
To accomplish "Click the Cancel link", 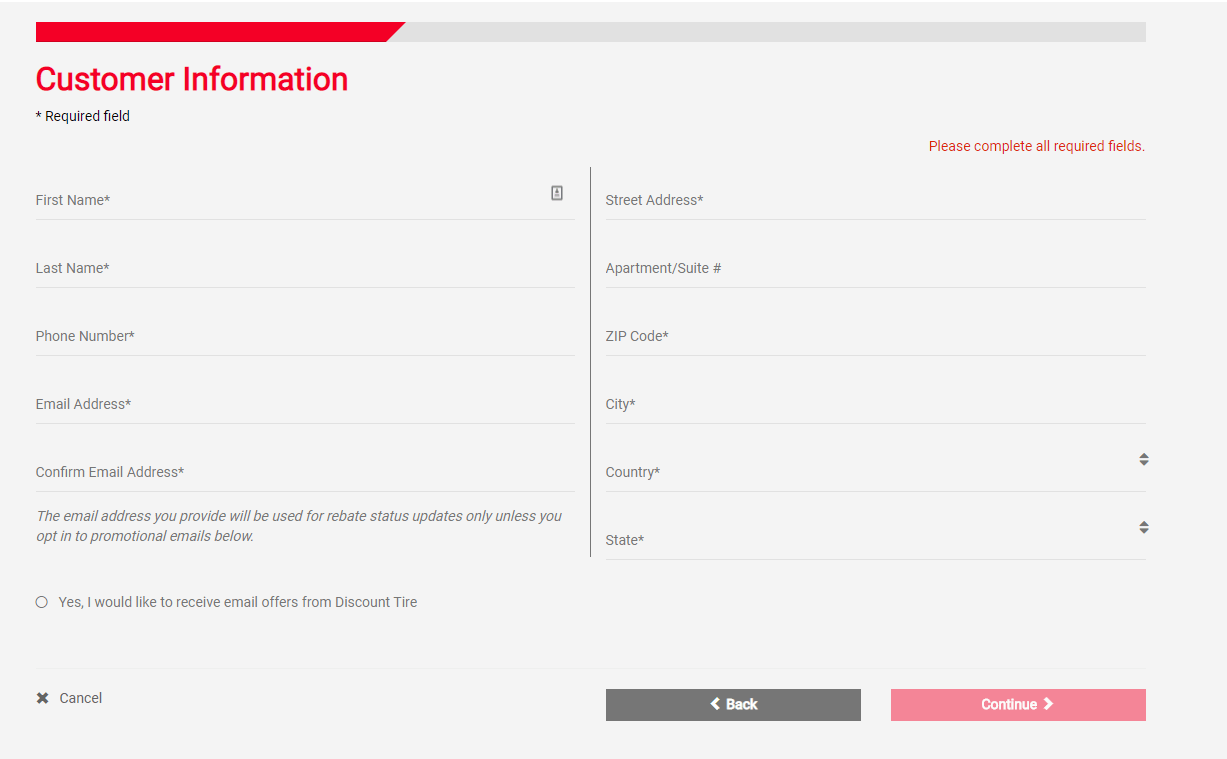I will (x=81, y=698).
